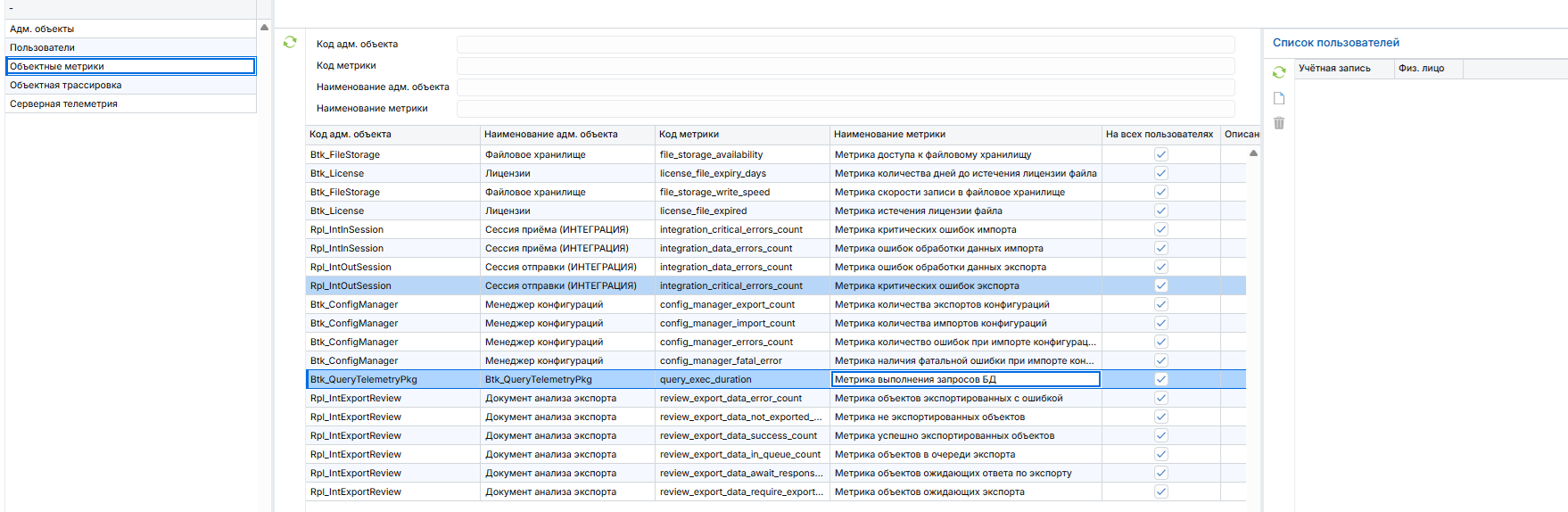Toggle checkbox for license_file_expired row
1568x512 pixels.
point(1160,211)
